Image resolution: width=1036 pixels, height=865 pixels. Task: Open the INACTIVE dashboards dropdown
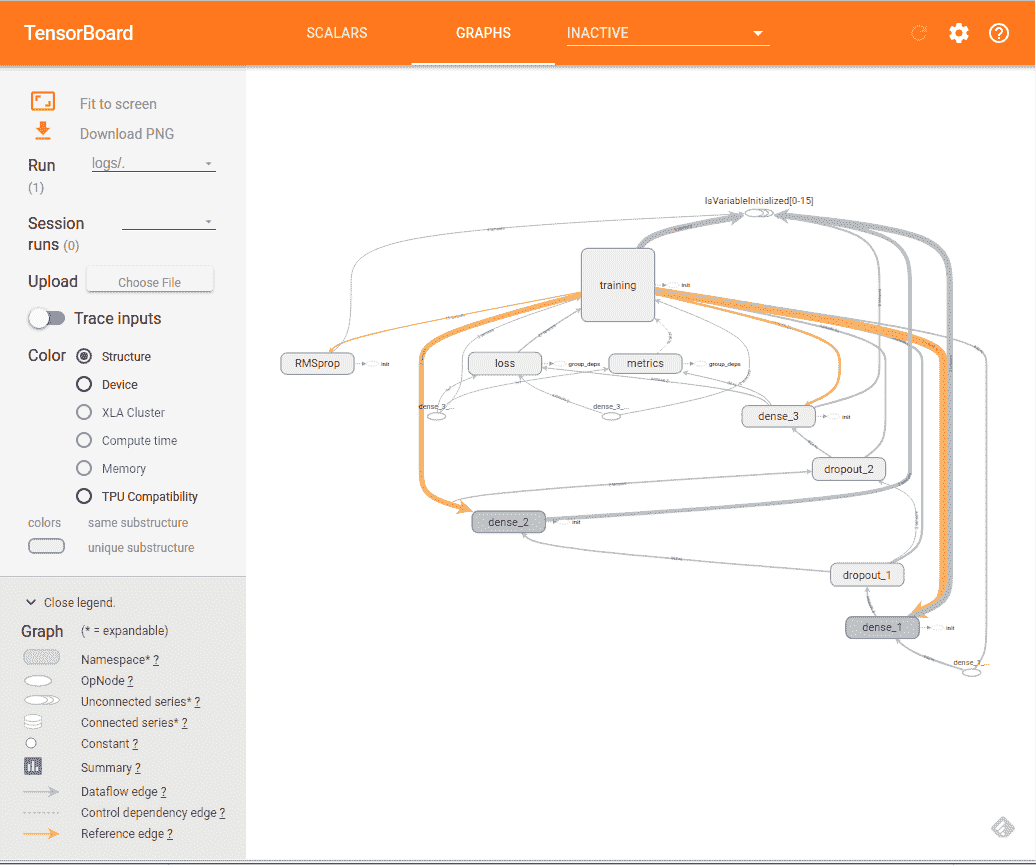click(x=667, y=33)
